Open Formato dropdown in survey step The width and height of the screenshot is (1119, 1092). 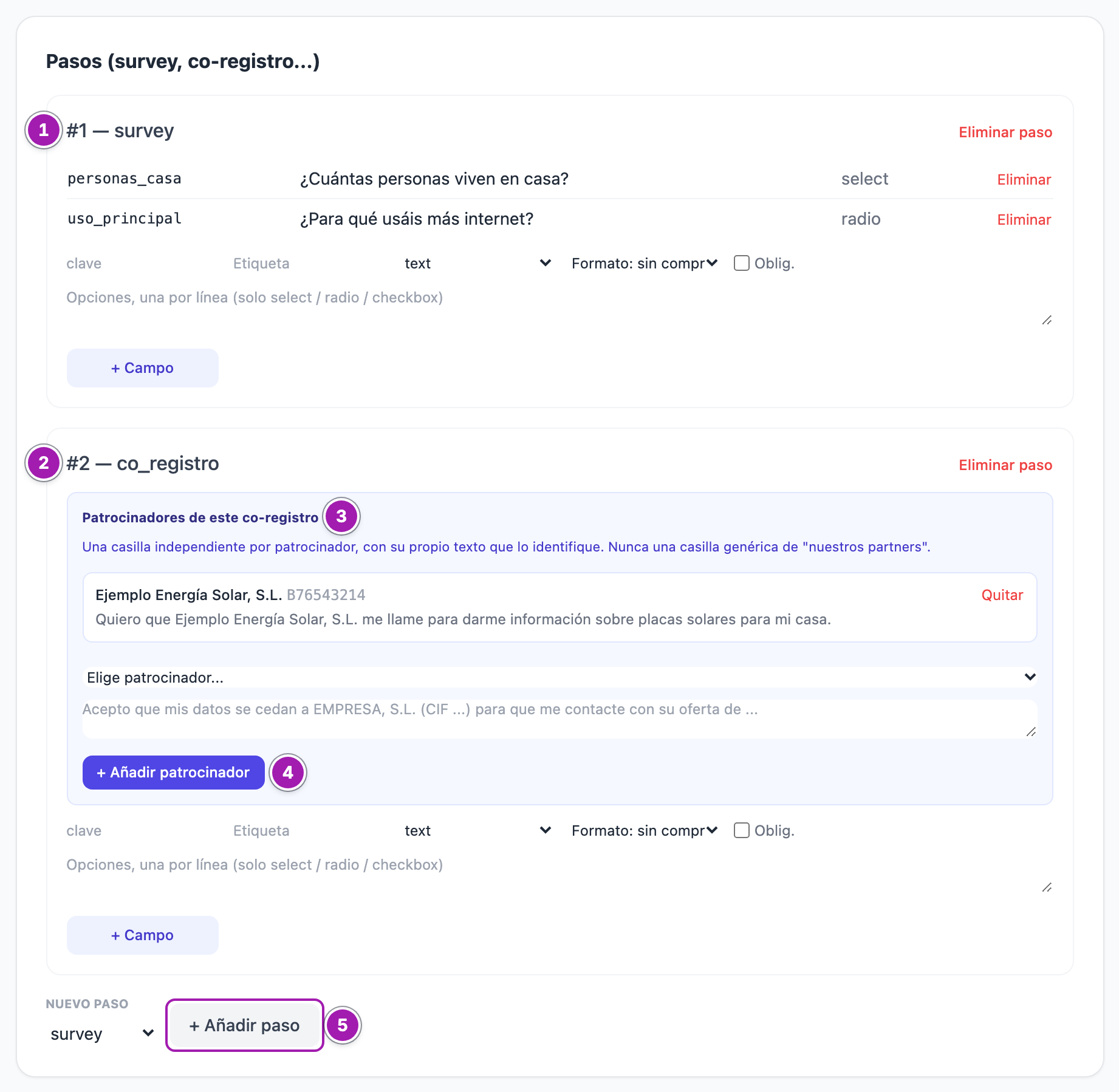pos(644,264)
